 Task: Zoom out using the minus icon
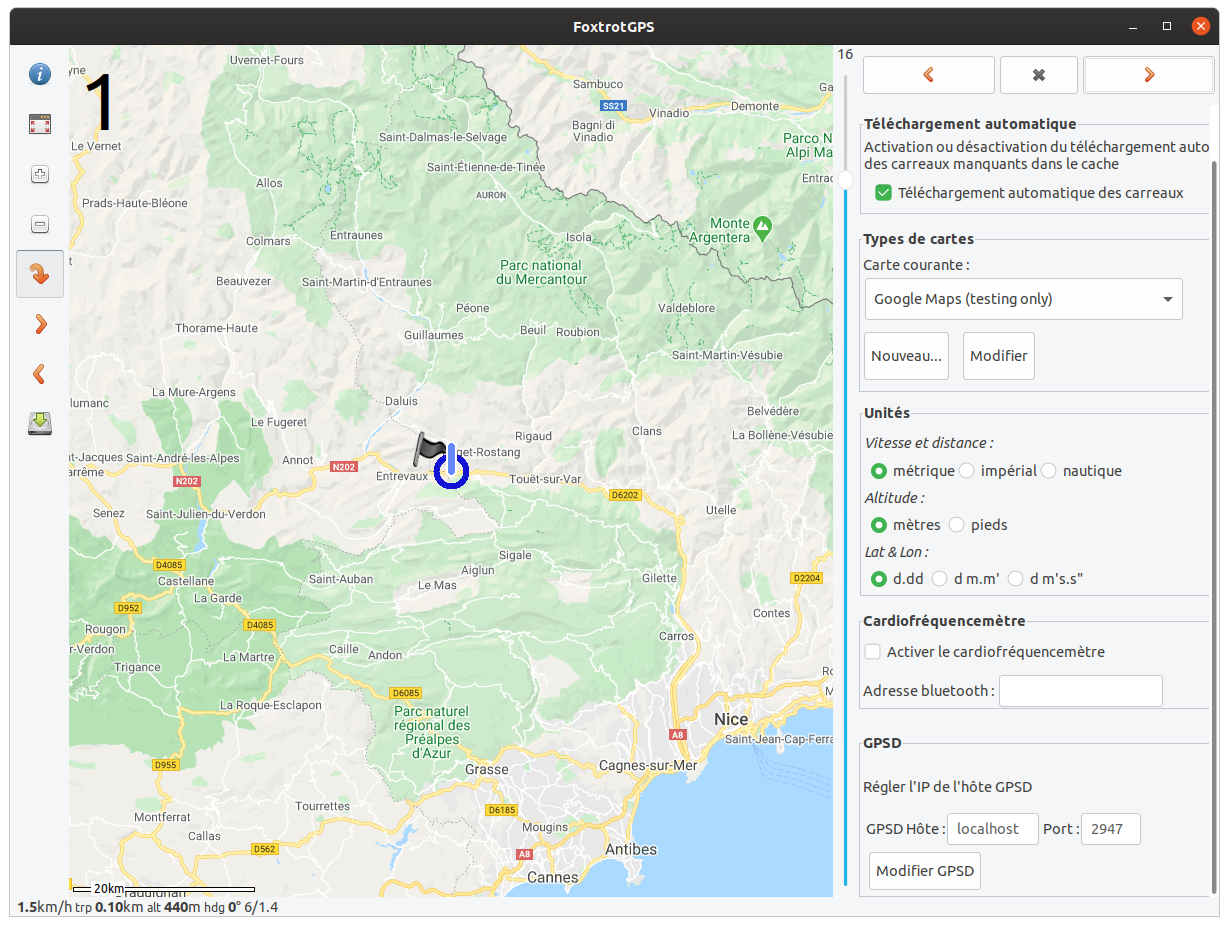[x=40, y=224]
